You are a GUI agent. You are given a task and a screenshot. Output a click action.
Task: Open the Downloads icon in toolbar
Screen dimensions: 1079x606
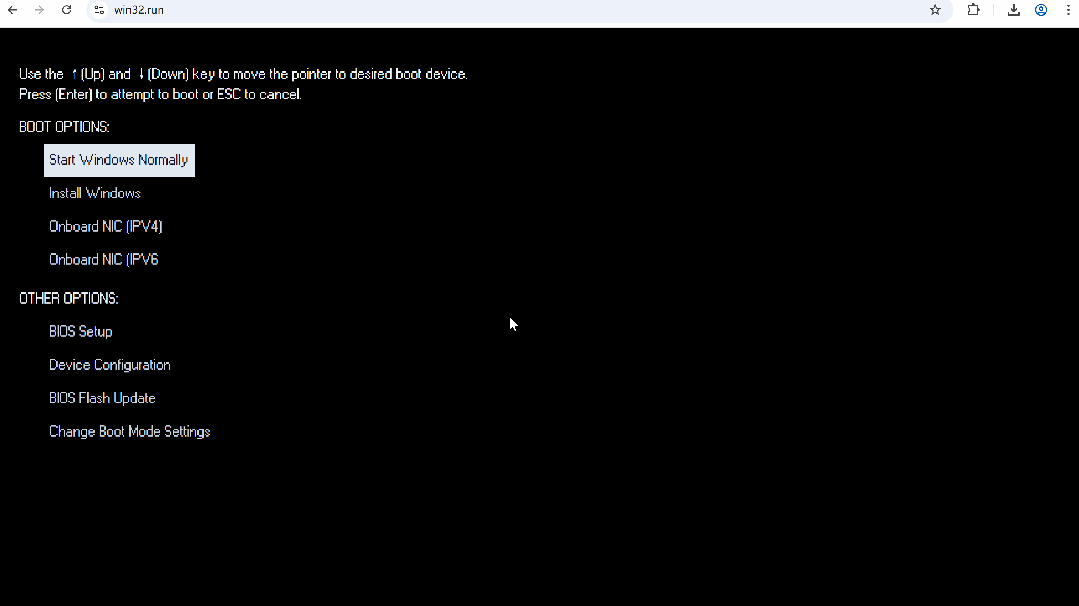1013,10
